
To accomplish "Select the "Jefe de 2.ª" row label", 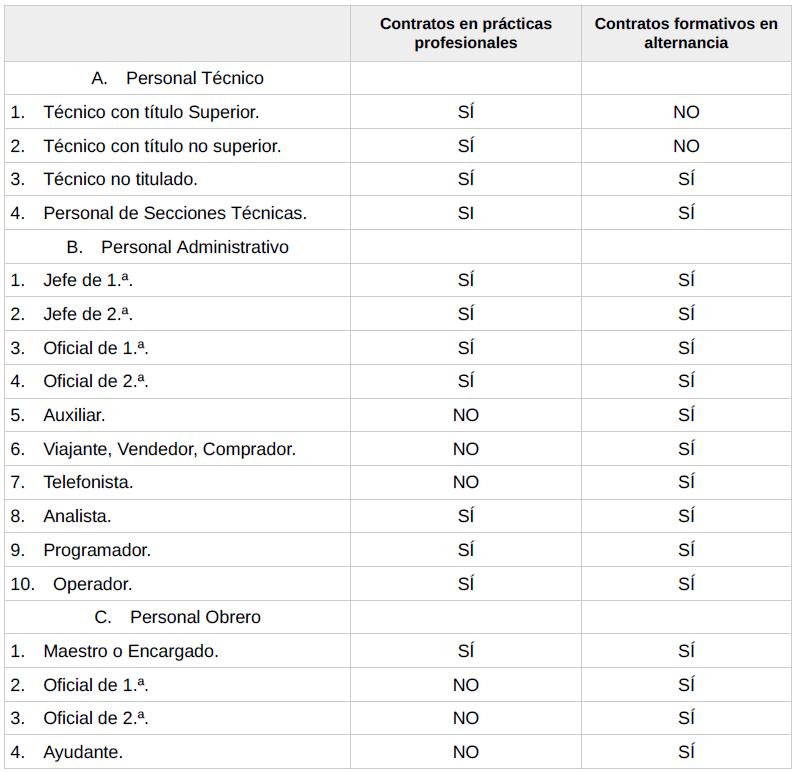I will [88, 314].
